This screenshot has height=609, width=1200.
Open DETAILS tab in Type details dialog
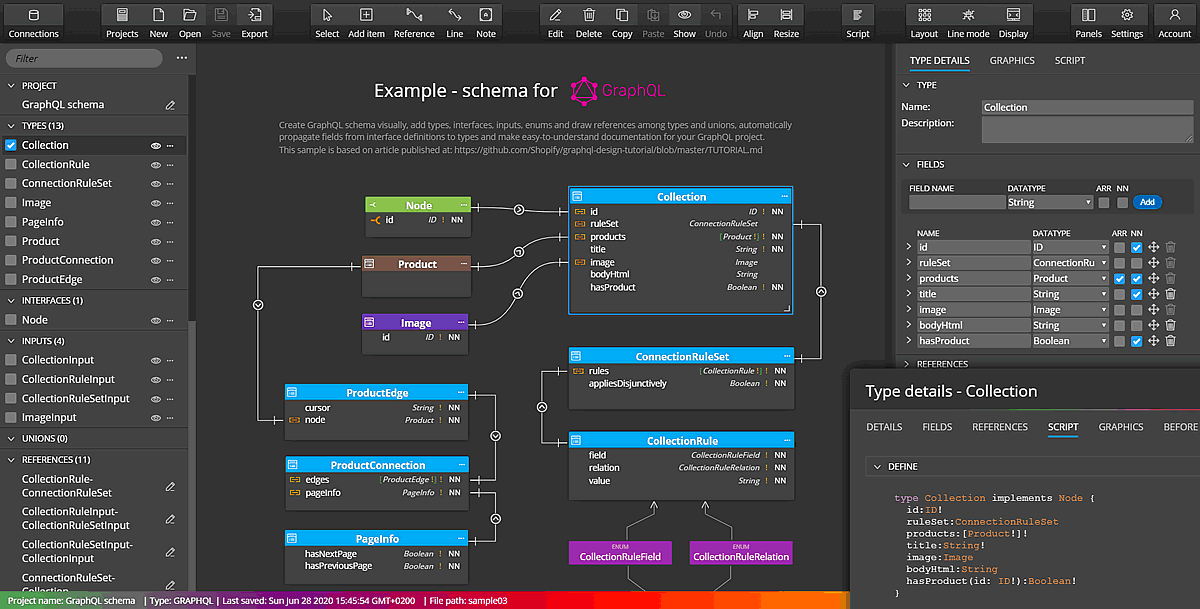click(x=884, y=427)
